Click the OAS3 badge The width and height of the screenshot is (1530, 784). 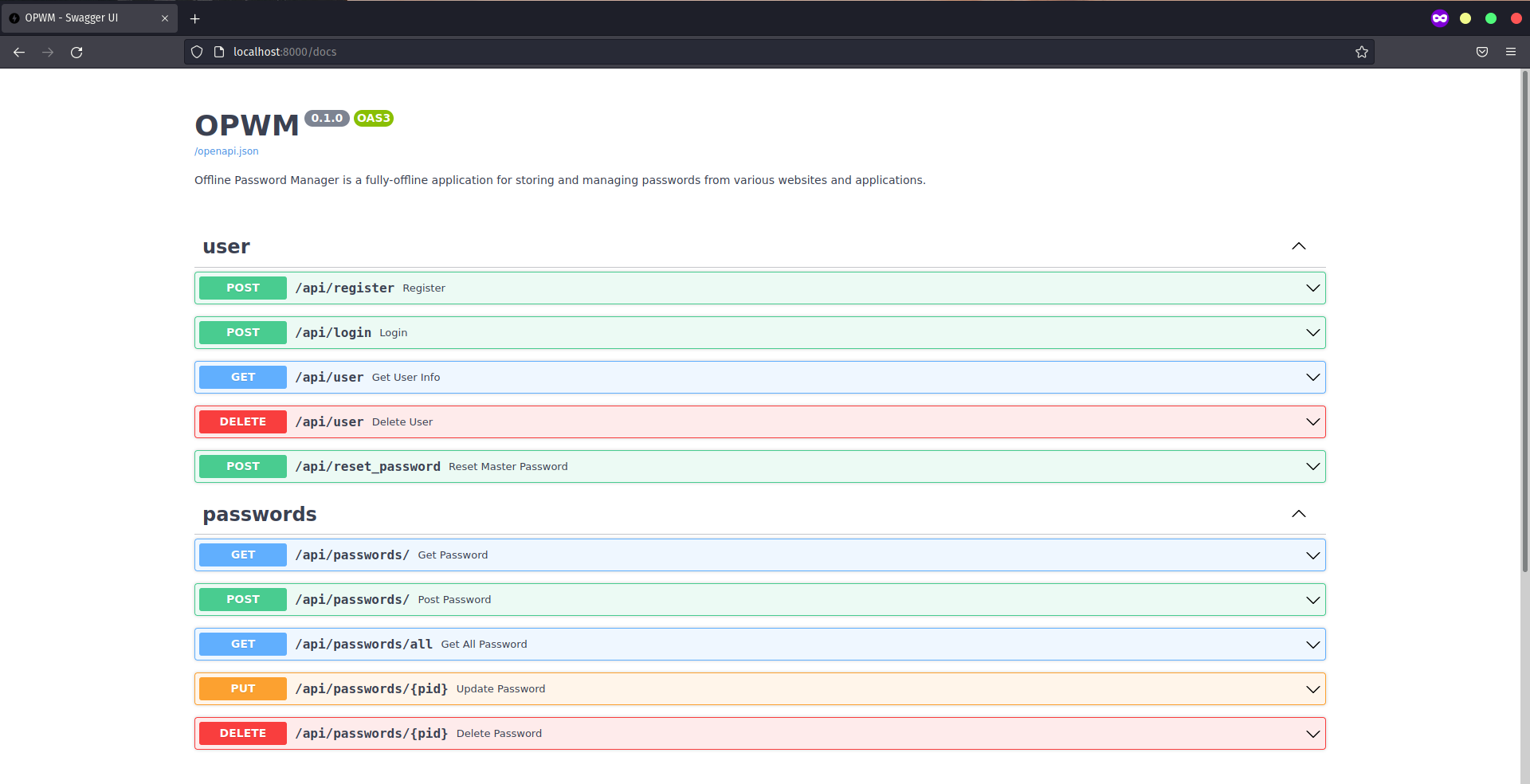[374, 118]
